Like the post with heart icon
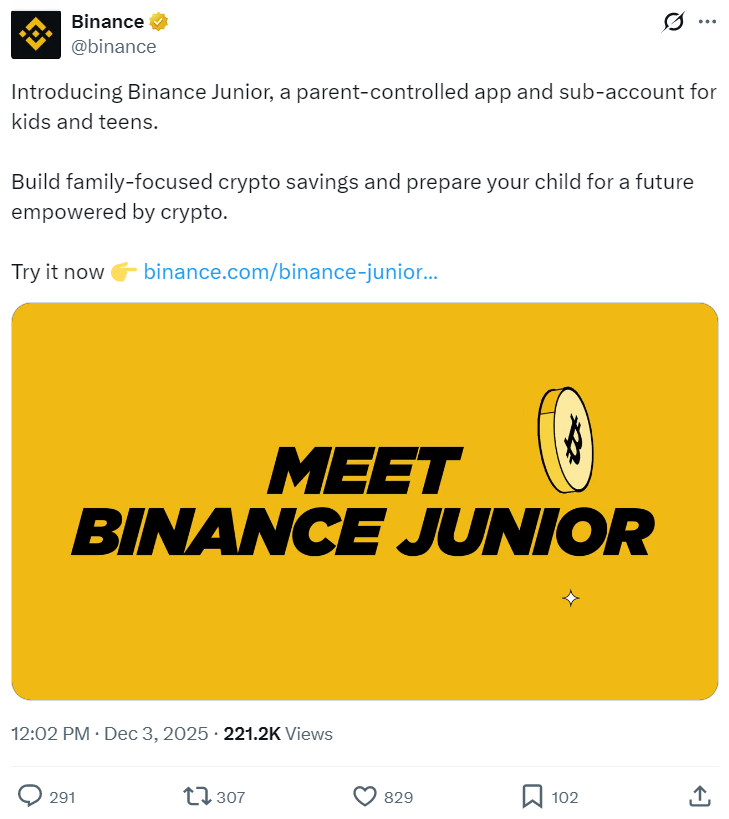This screenshot has width=729, height=819. [364, 796]
